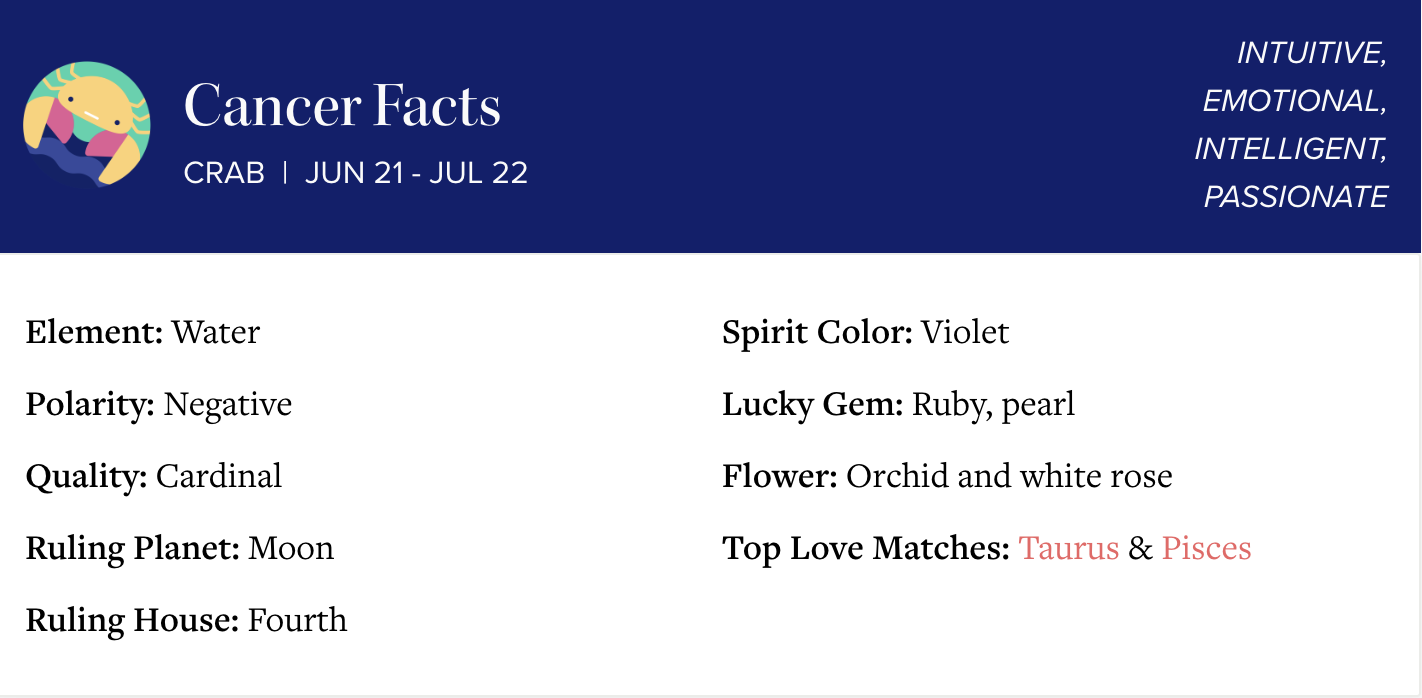
Task: Select the Ruling Planet: Moon fact
Action: tap(180, 549)
